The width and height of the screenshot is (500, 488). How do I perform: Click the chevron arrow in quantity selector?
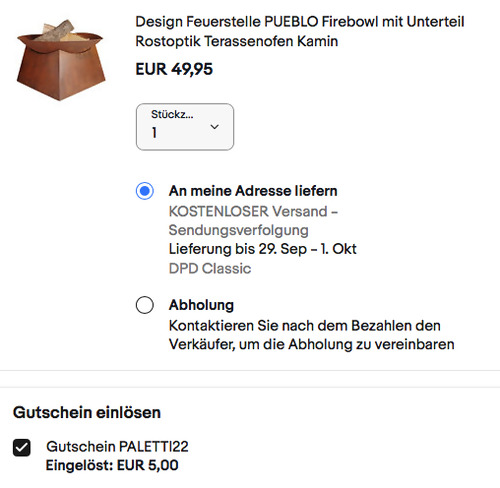(215, 127)
